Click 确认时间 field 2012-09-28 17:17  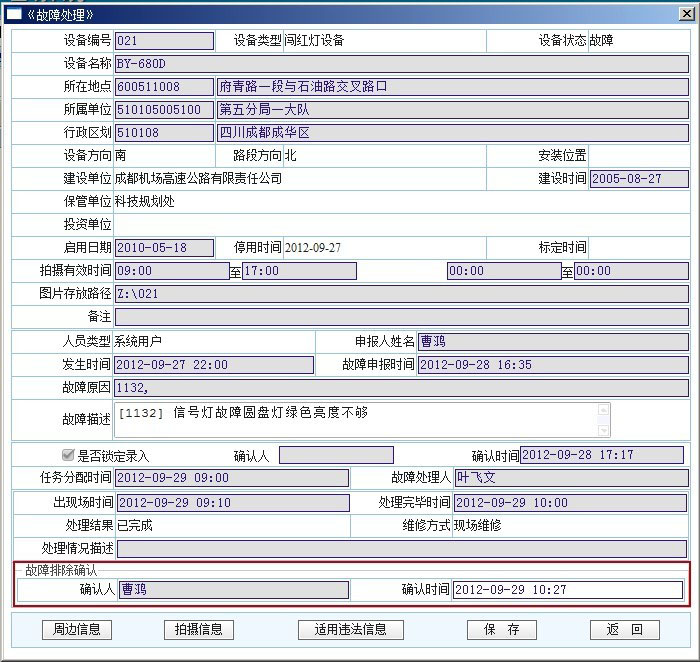[602, 455]
